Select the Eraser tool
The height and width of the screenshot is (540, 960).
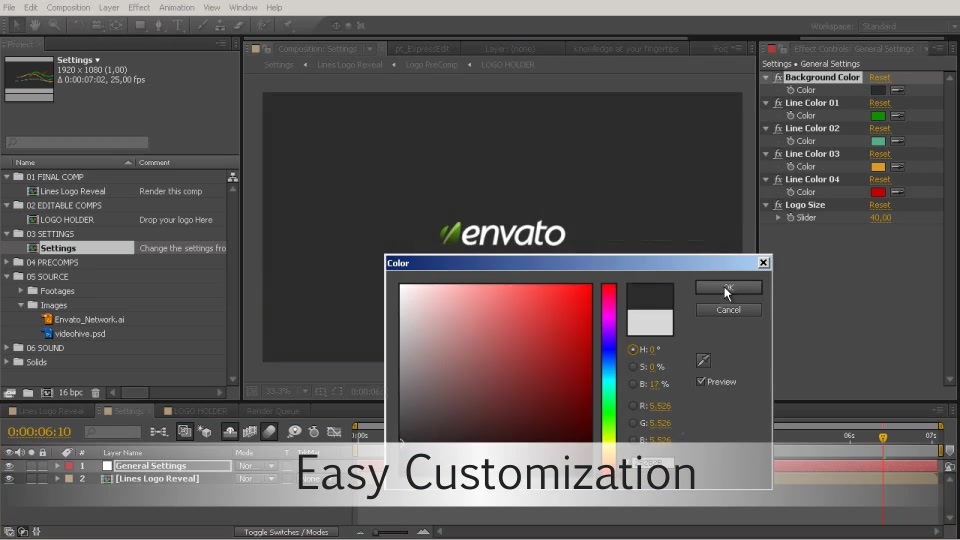pos(239,25)
